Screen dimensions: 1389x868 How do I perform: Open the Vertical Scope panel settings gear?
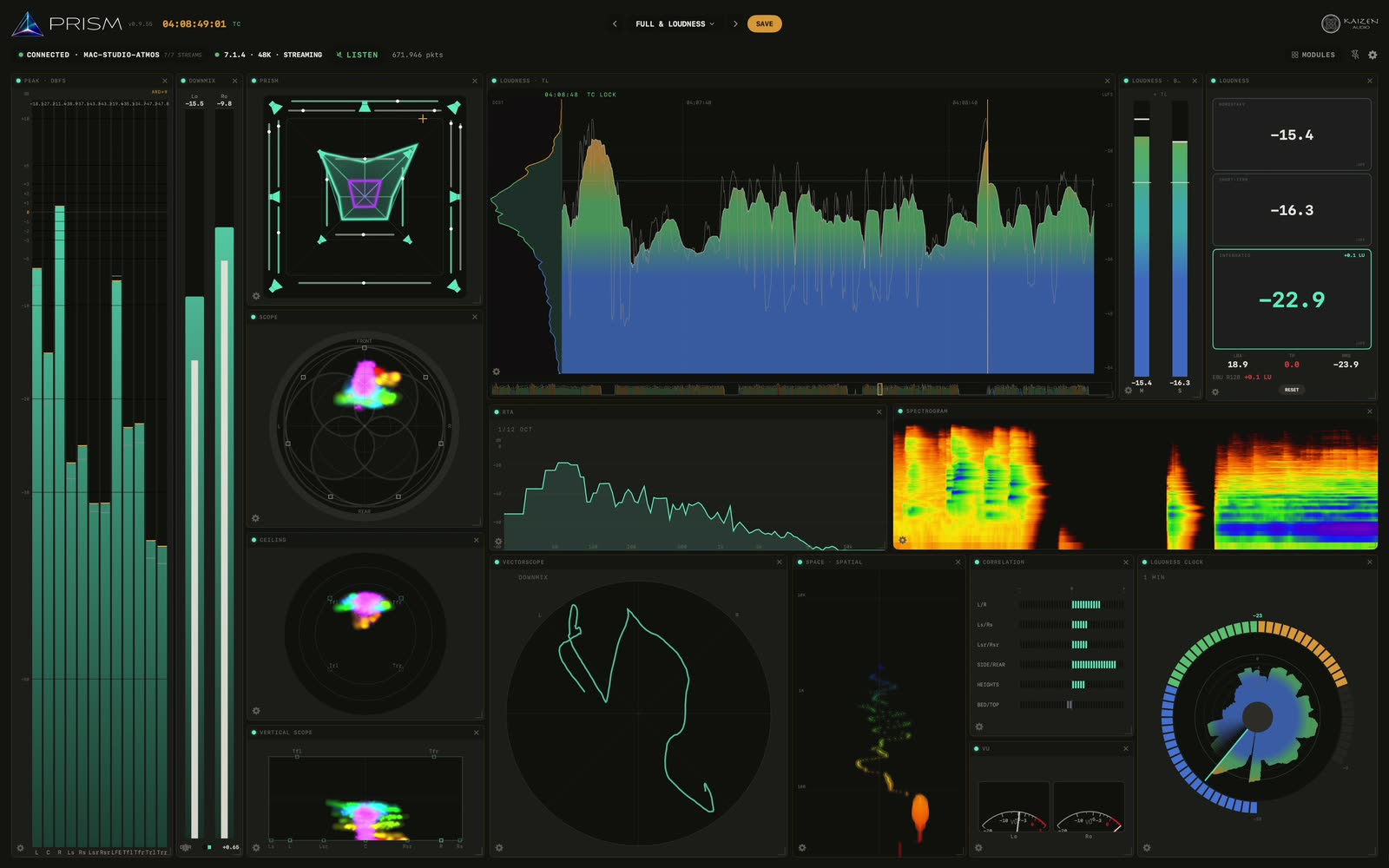pyautogui.click(x=256, y=847)
